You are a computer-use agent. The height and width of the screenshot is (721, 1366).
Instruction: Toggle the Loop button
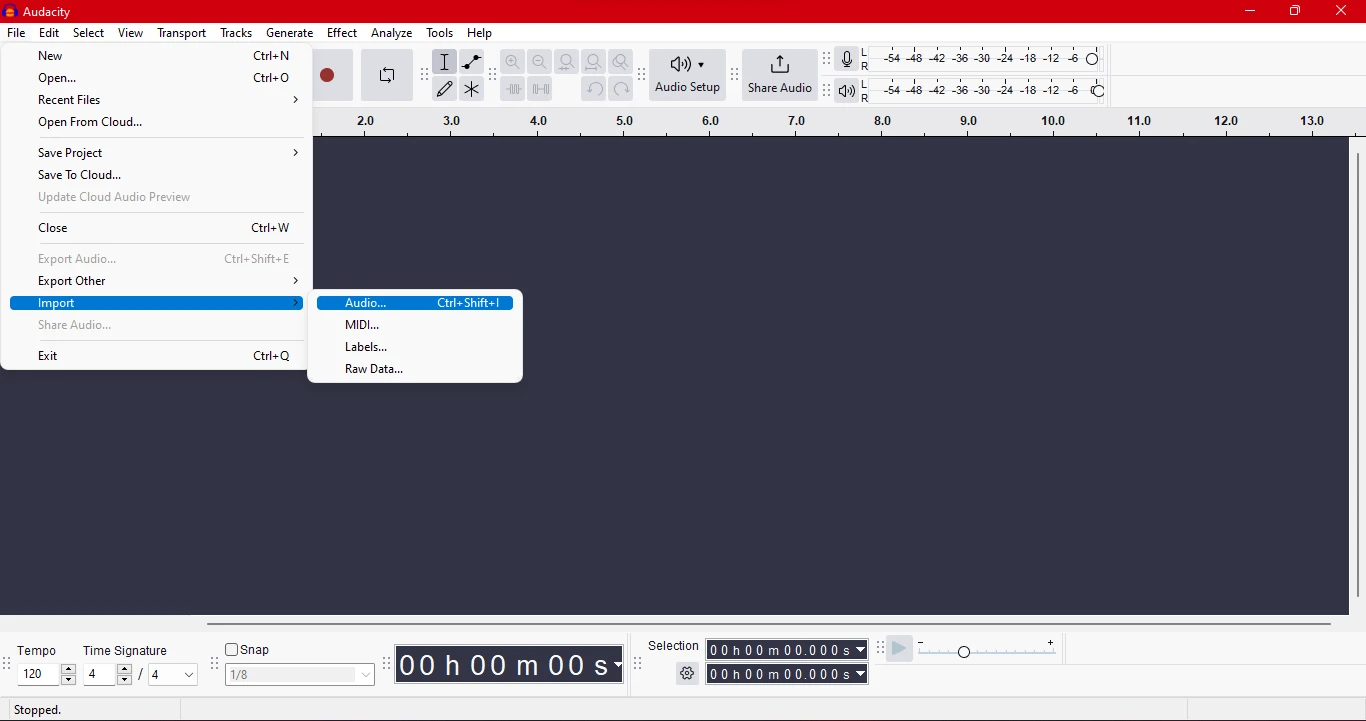[x=387, y=76]
